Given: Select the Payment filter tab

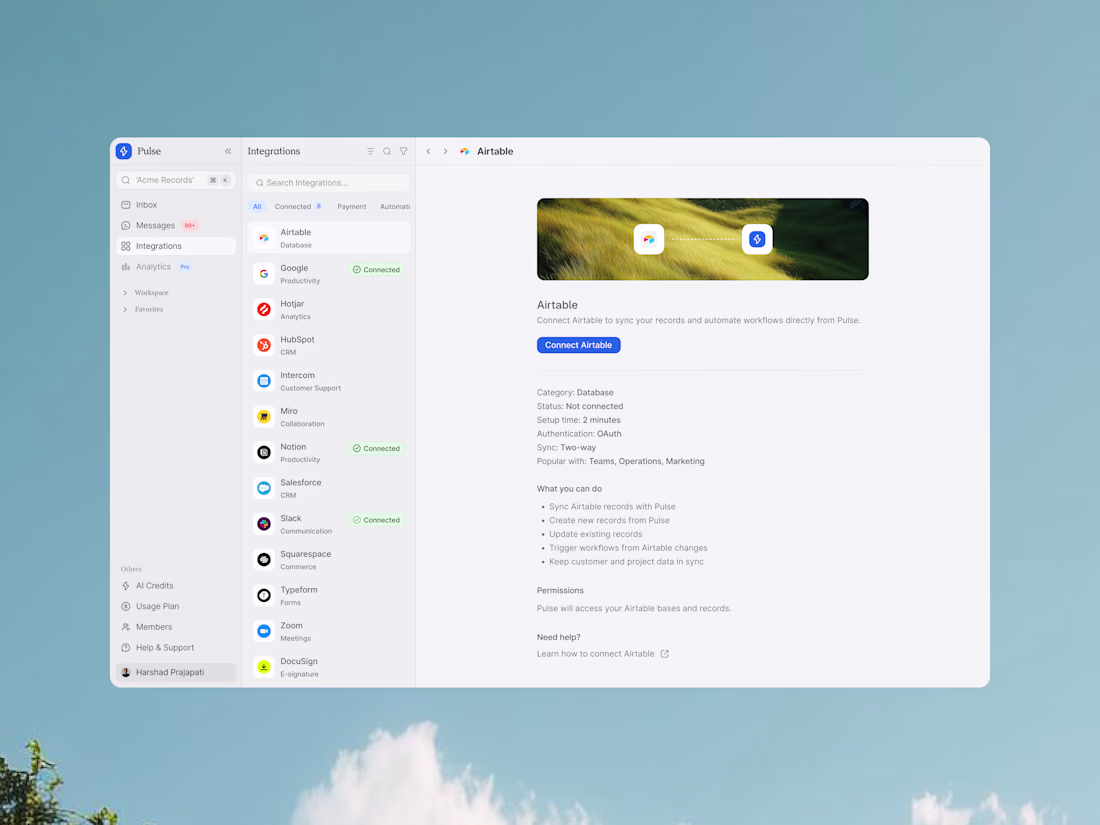Looking at the screenshot, I should point(351,207).
